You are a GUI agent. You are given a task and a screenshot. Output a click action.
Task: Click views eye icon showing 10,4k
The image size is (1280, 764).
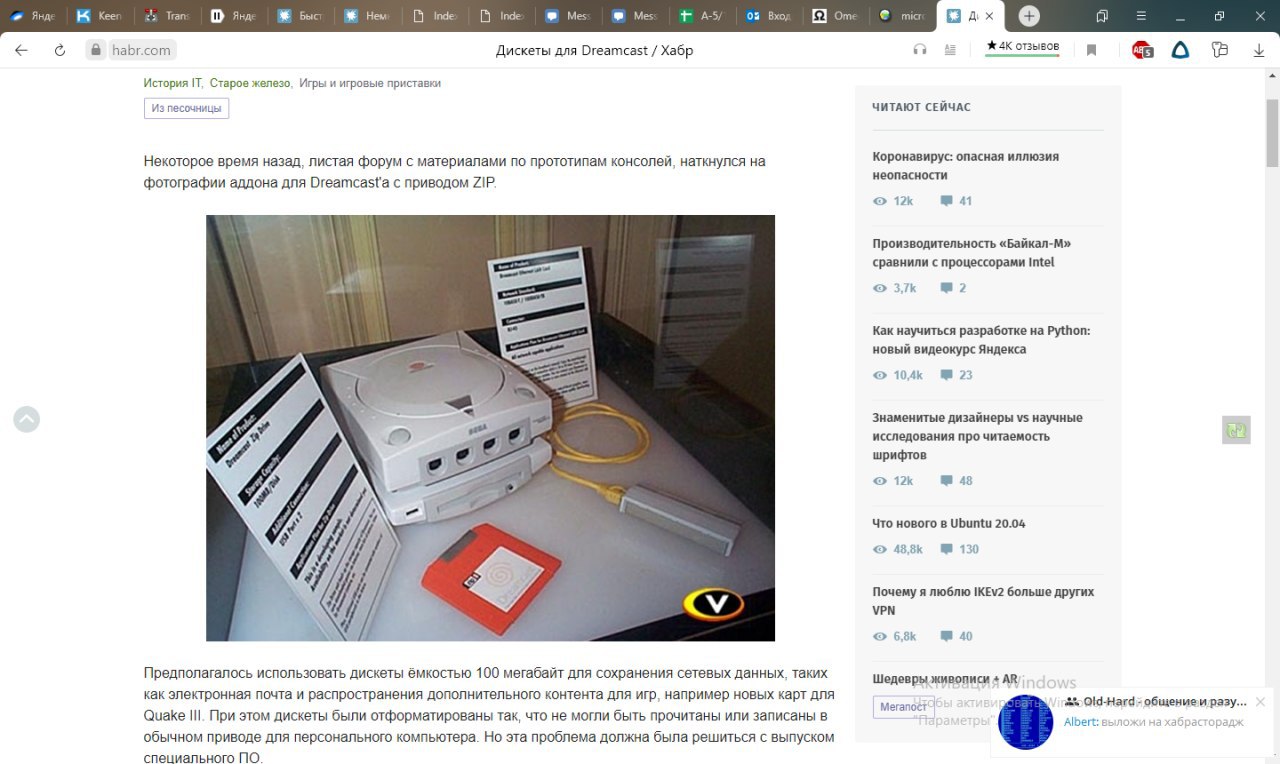coord(880,375)
